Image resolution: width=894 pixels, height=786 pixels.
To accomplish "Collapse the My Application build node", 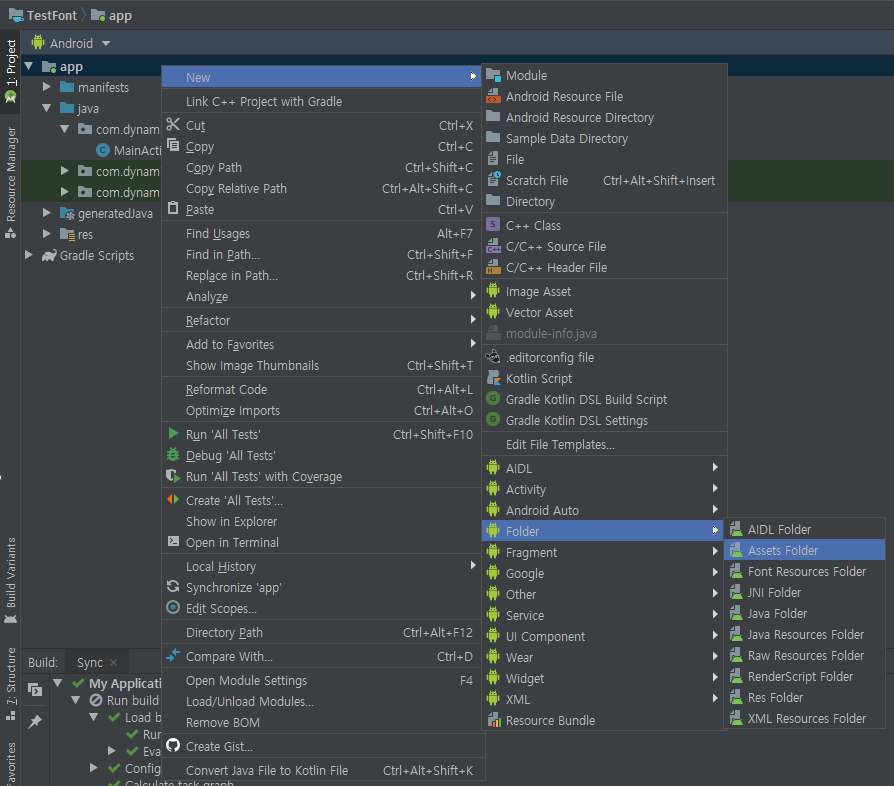I will coord(58,682).
